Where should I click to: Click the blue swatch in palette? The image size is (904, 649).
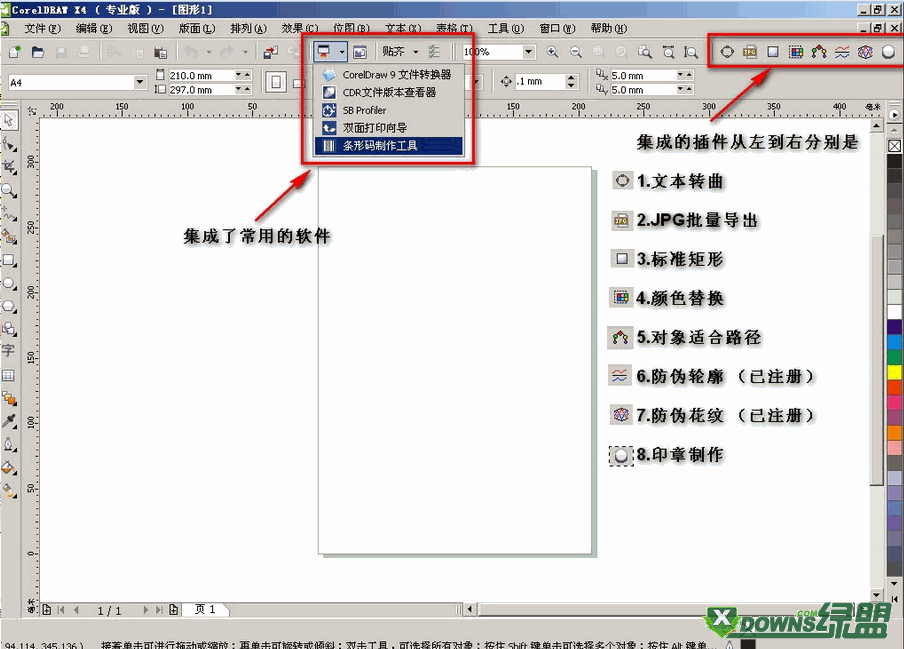[895, 342]
